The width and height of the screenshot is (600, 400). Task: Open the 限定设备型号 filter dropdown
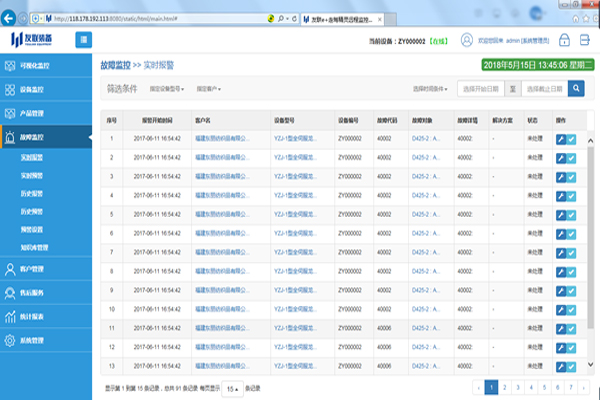click(x=168, y=88)
